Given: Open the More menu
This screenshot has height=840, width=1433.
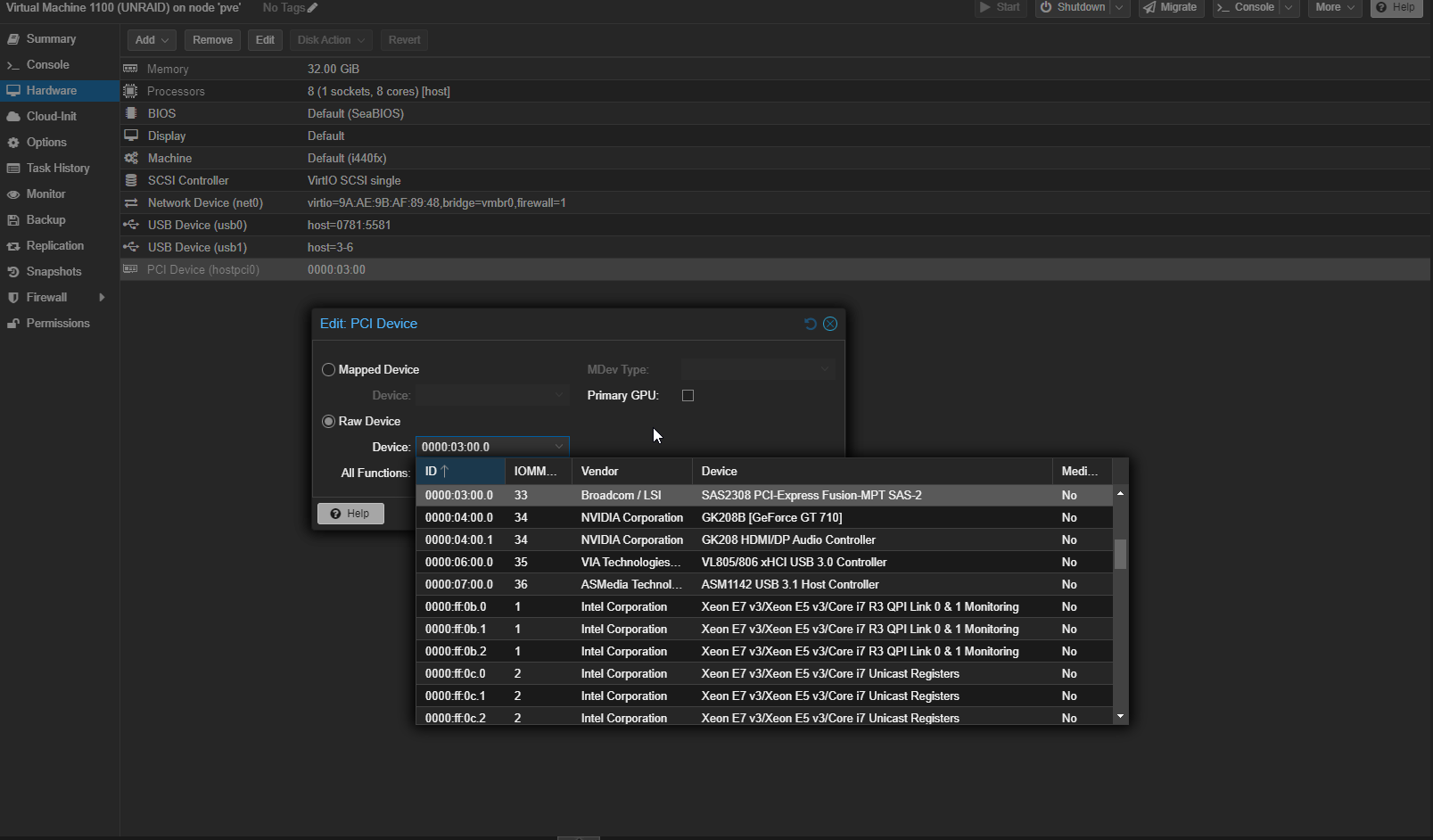Looking at the screenshot, I should click(x=1335, y=7).
